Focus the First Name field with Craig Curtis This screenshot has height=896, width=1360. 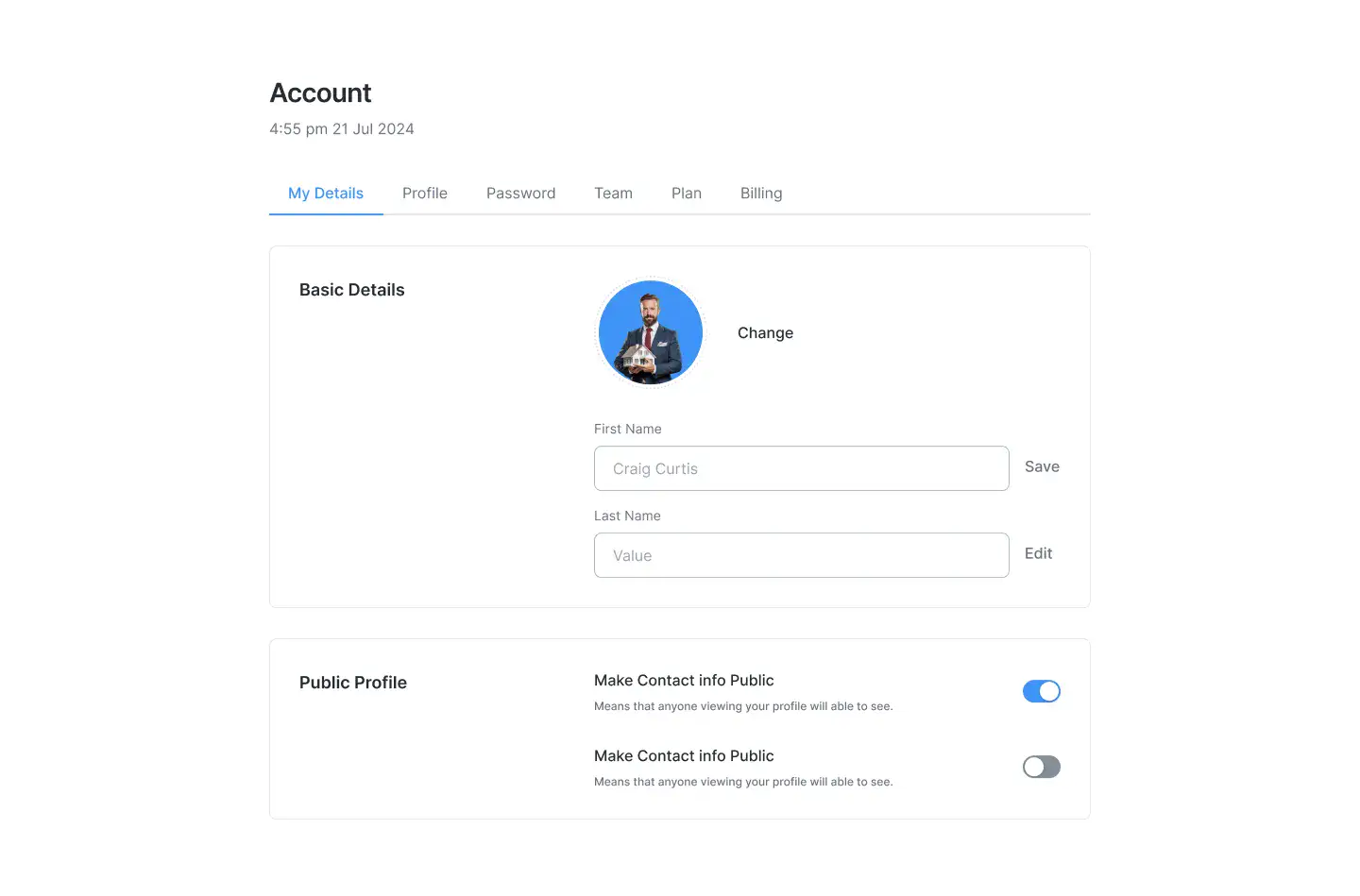coord(802,468)
